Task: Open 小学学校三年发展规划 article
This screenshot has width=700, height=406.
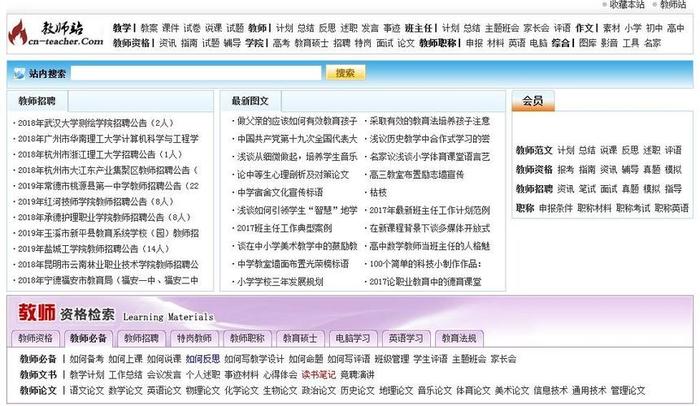Action: coord(280,282)
